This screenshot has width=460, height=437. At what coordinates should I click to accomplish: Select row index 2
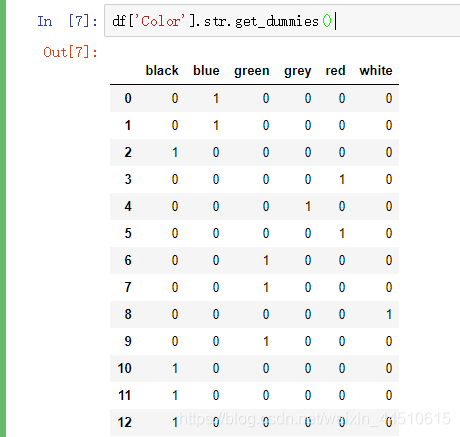128,152
